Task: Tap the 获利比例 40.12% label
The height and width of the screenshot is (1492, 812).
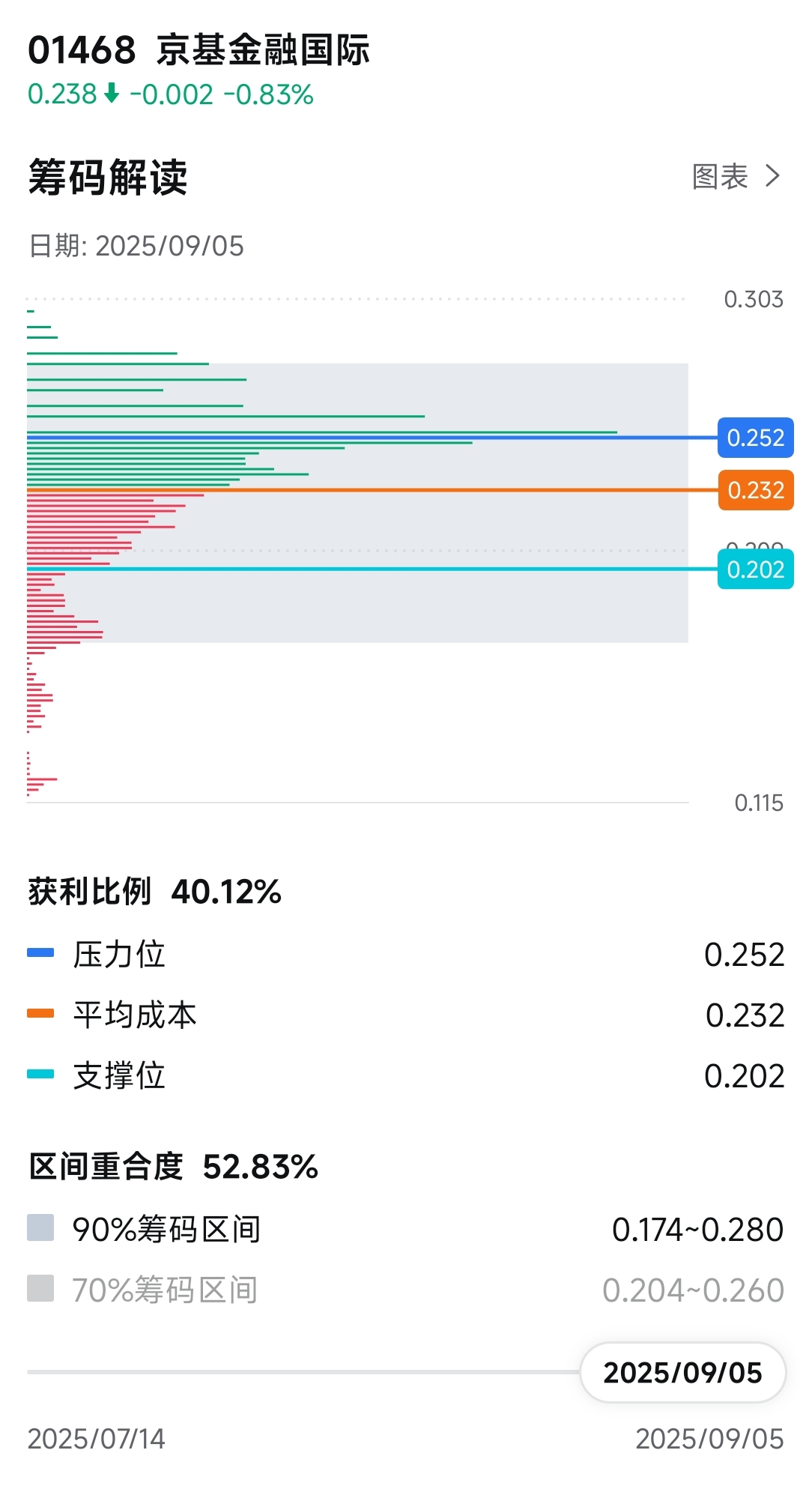Action: pos(155,892)
